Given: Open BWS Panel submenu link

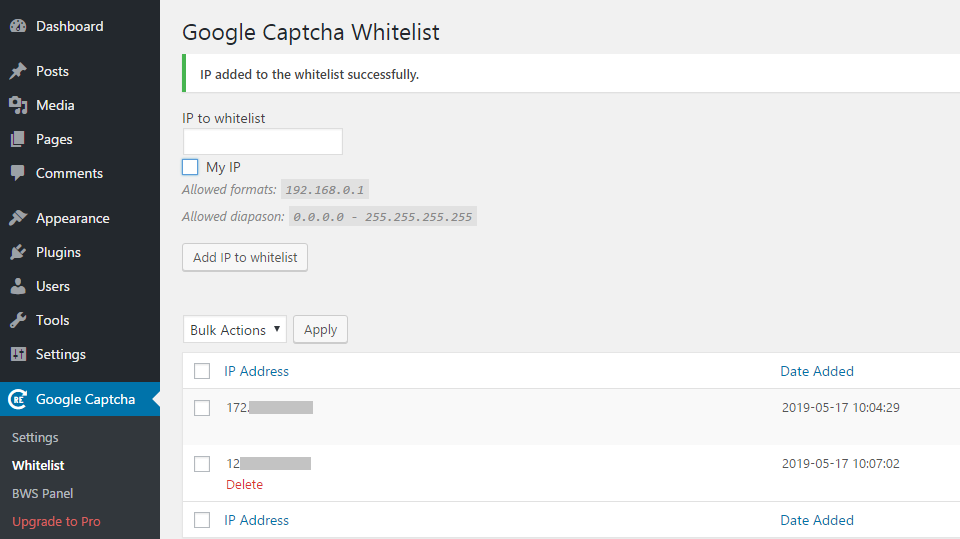Looking at the screenshot, I should click(x=42, y=494).
